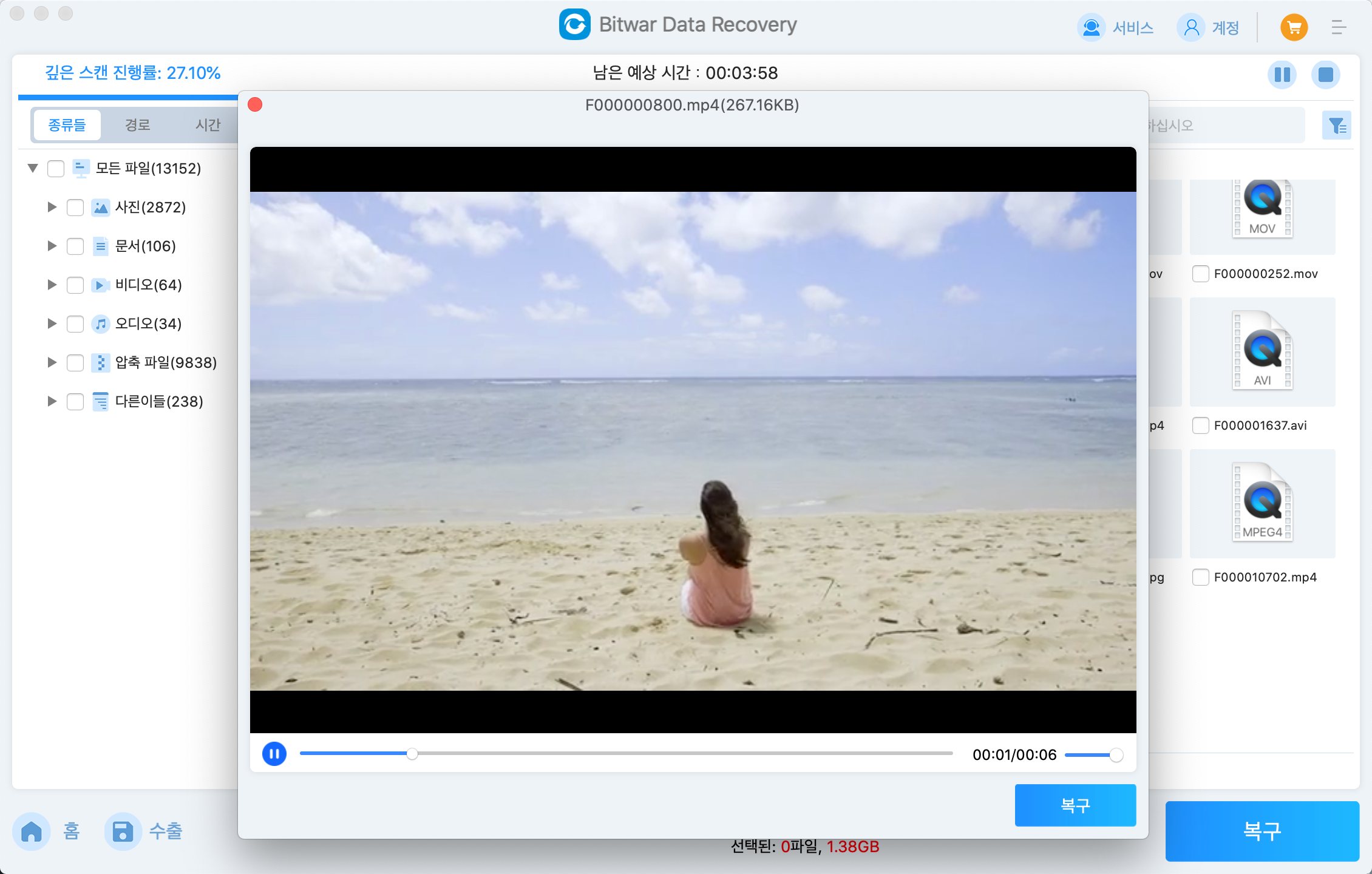
Task: Switch to the 경로 tab
Action: tap(137, 125)
